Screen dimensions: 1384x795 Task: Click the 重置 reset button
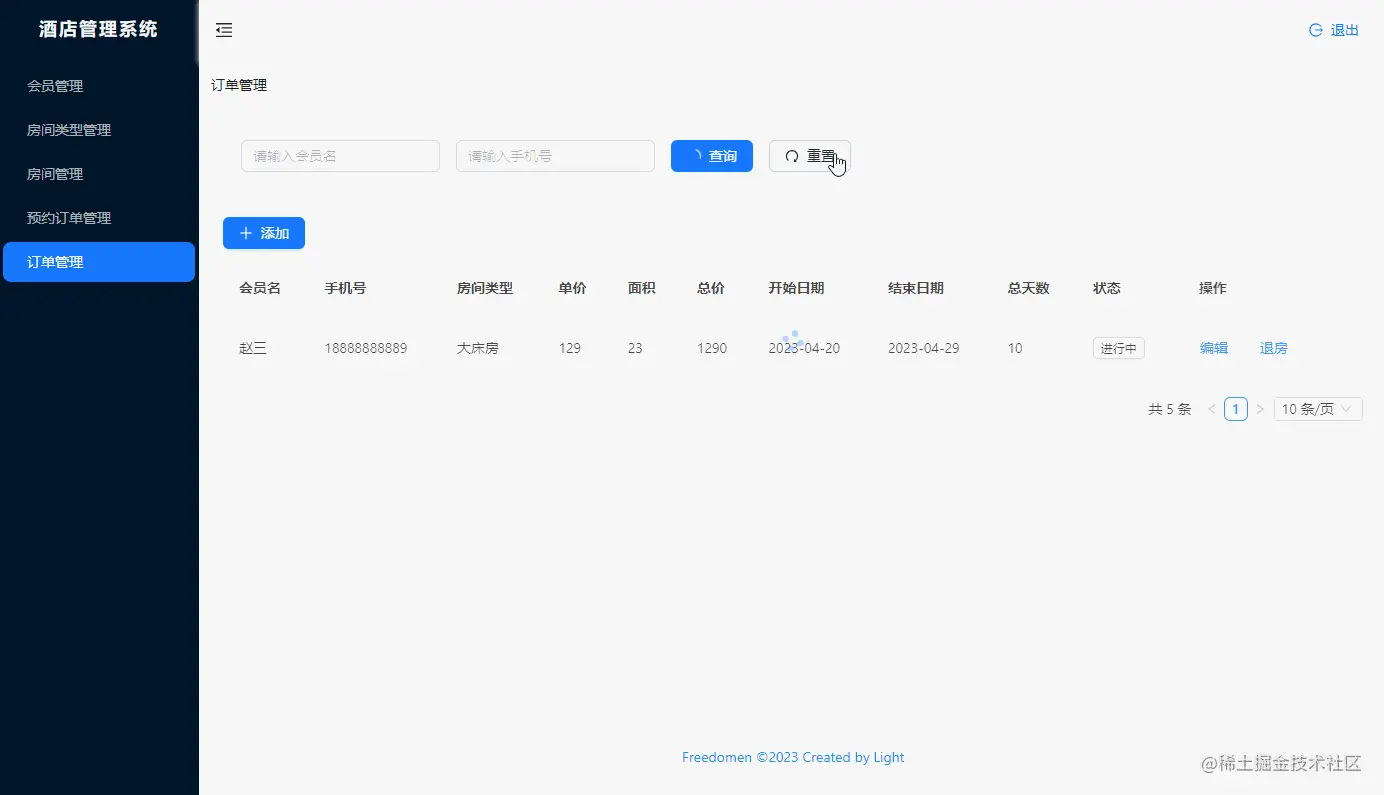click(x=810, y=156)
